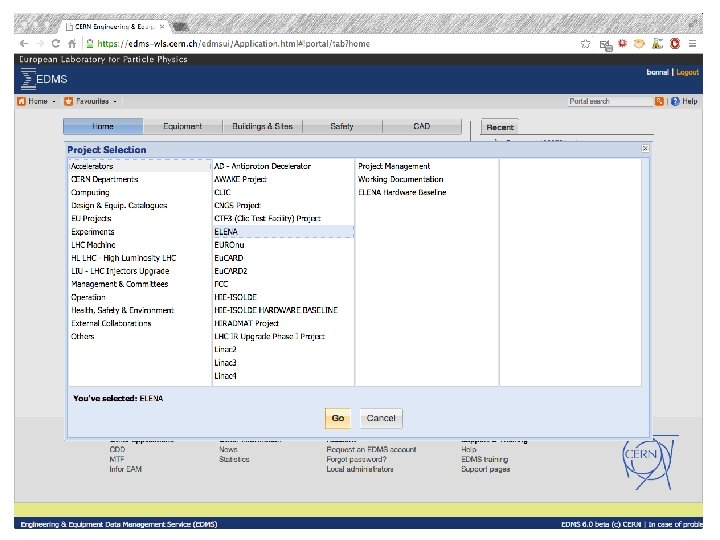Viewport: 720px width, 540px height.
Task: Click into the Portal search field
Action: point(610,101)
